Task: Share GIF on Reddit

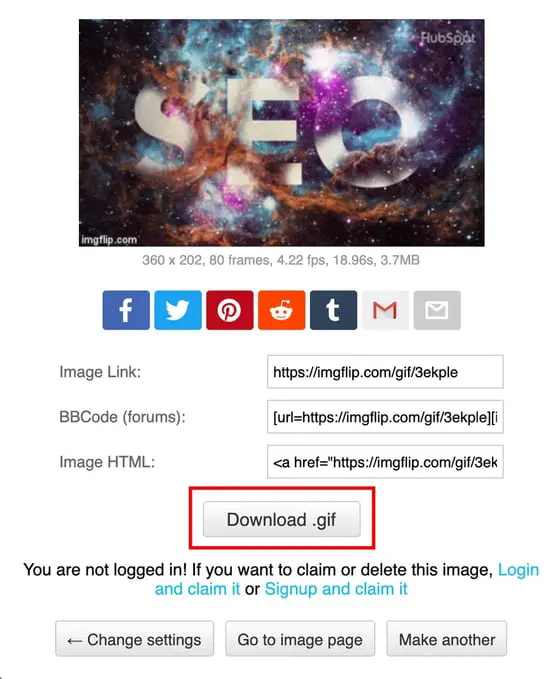Action: coord(281,310)
